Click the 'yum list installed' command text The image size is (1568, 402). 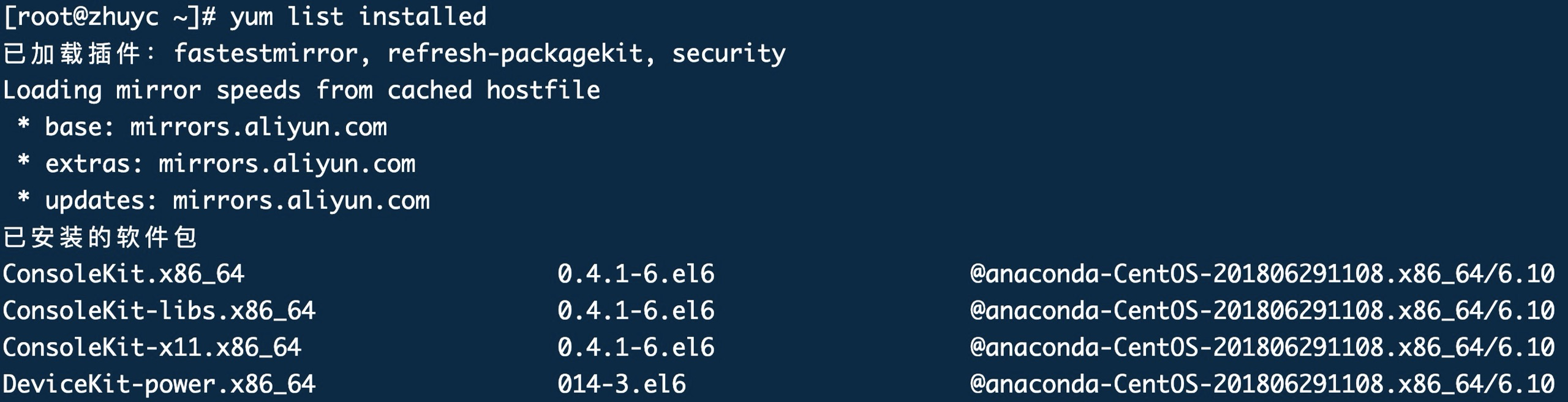tap(358, 17)
